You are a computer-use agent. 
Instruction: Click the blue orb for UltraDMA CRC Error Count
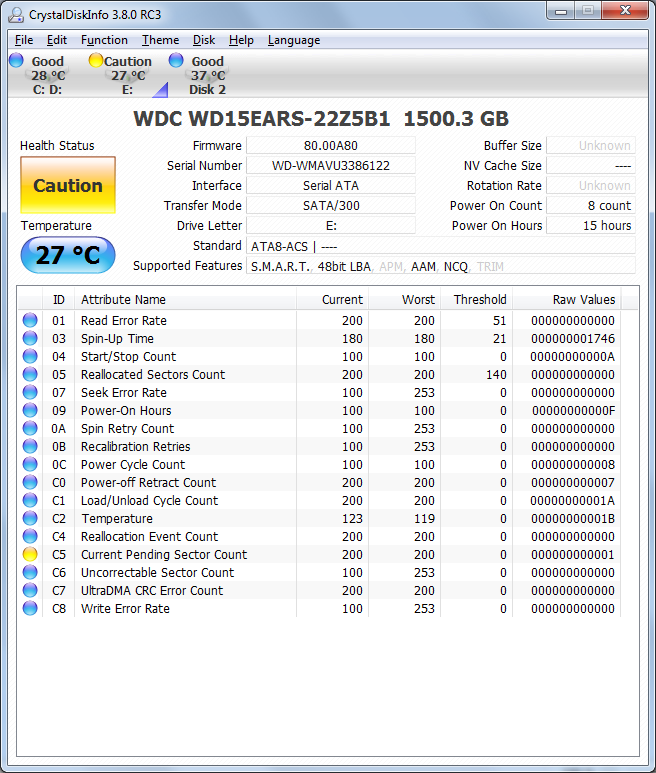[30, 590]
